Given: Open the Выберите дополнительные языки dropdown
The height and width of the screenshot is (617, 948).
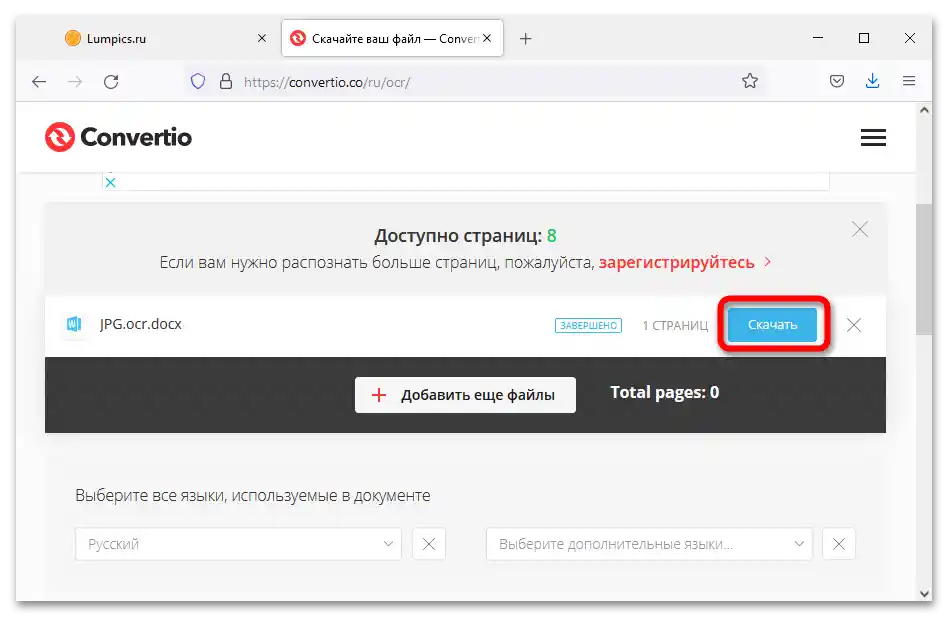Looking at the screenshot, I should pyautogui.click(x=649, y=544).
